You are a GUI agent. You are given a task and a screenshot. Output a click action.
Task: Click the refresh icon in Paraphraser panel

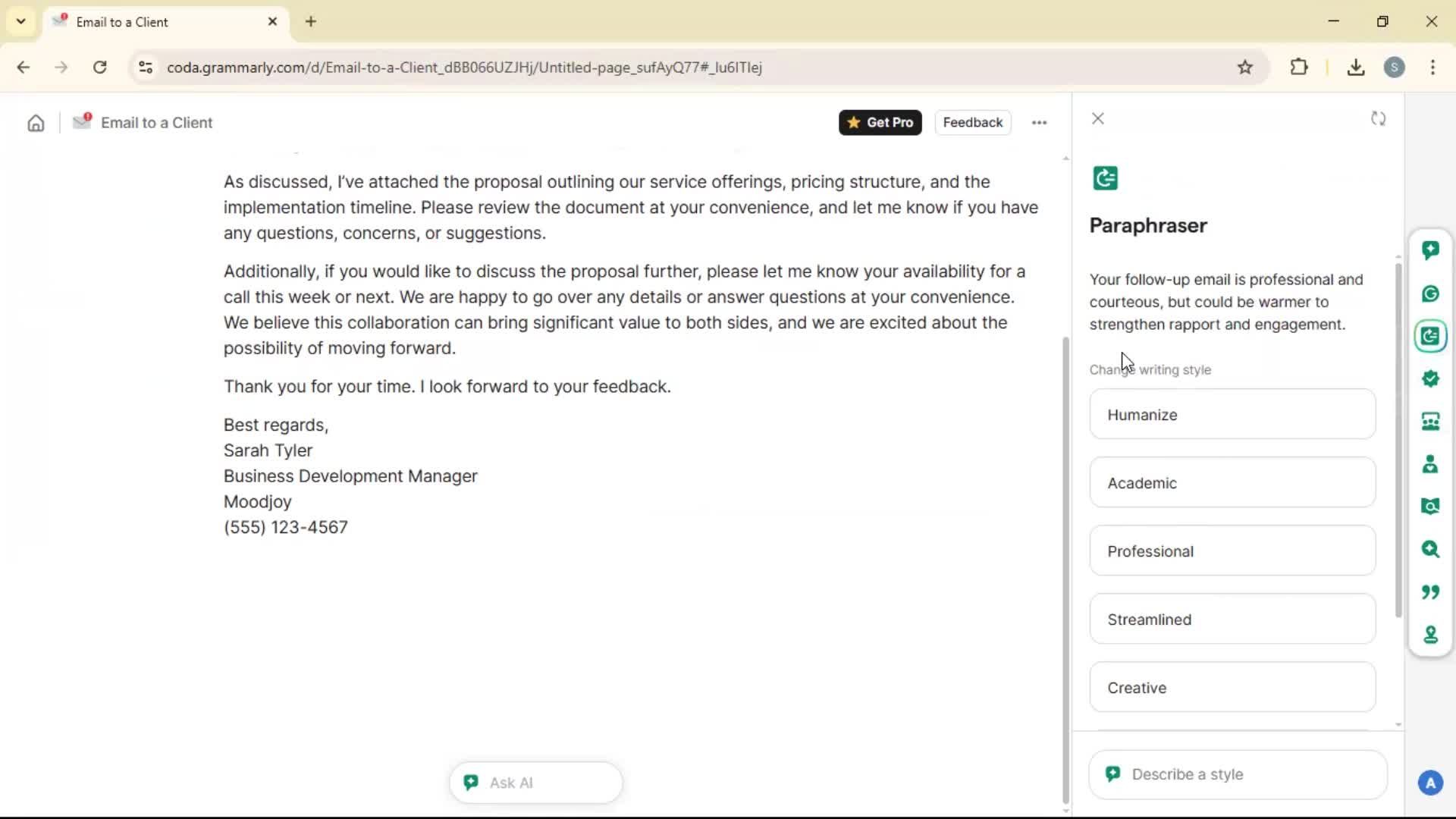tap(1378, 119)
